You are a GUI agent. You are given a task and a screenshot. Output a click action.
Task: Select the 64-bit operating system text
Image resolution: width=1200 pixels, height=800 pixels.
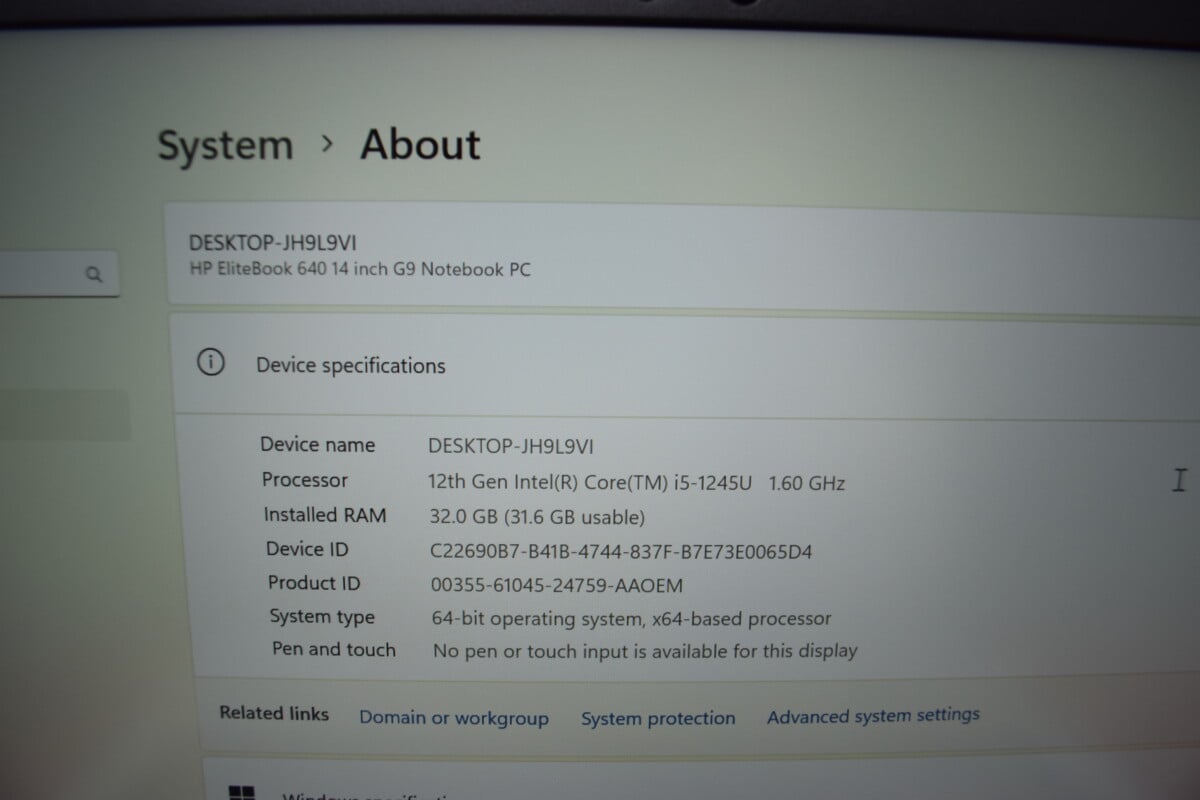tap(631, 619)
